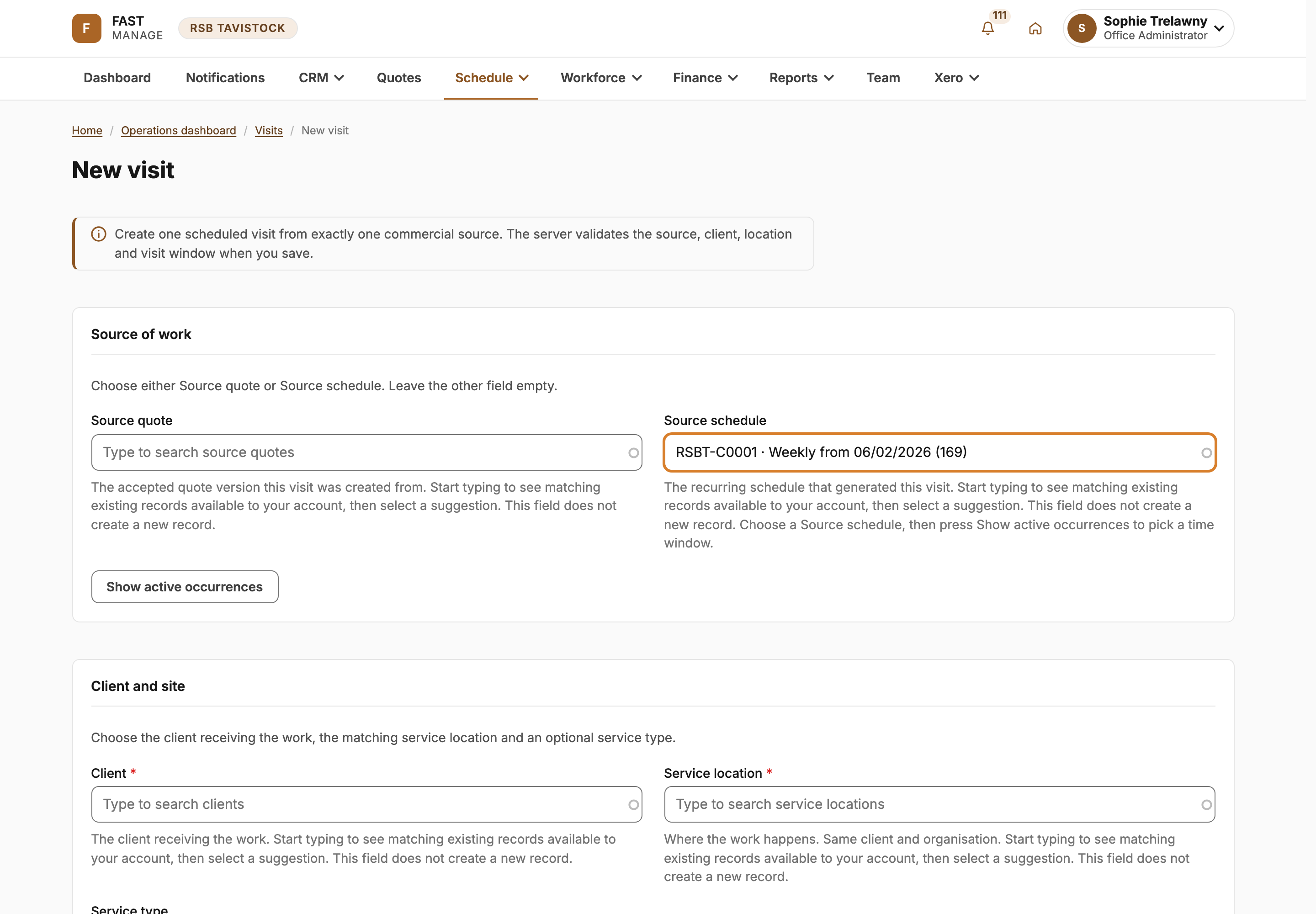This screenshot has width=1316, height=914.
Task: Click Sophie Trelawny's avatar circle
Action: coord(1081,28)
